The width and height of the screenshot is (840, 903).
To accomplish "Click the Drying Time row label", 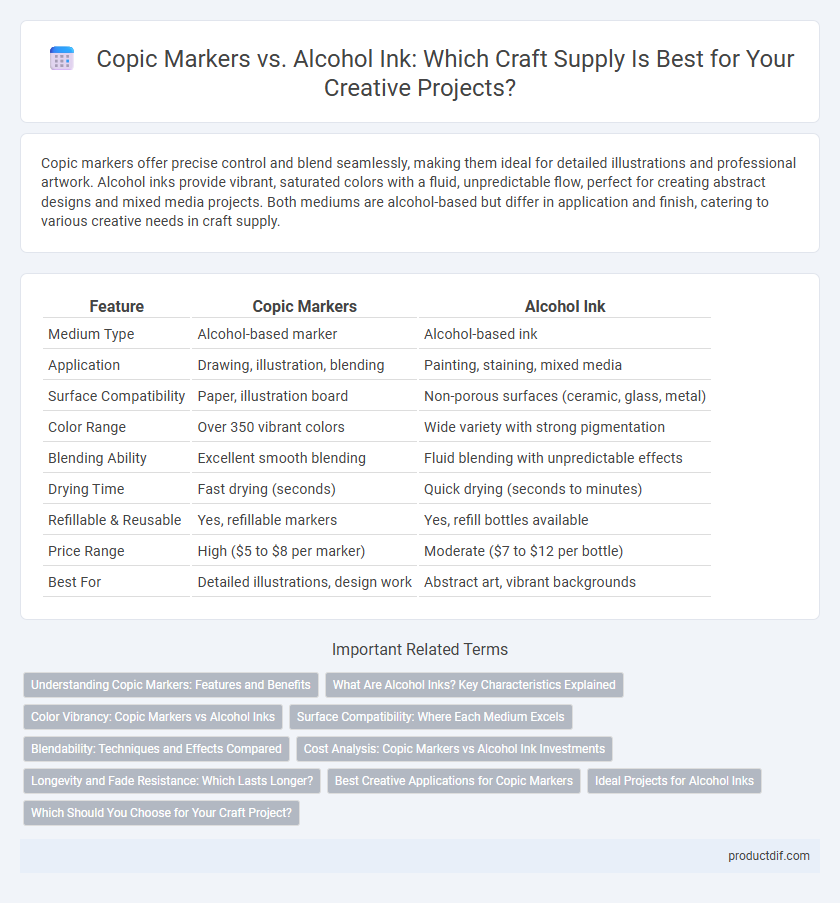I will [x=86, y=489].
